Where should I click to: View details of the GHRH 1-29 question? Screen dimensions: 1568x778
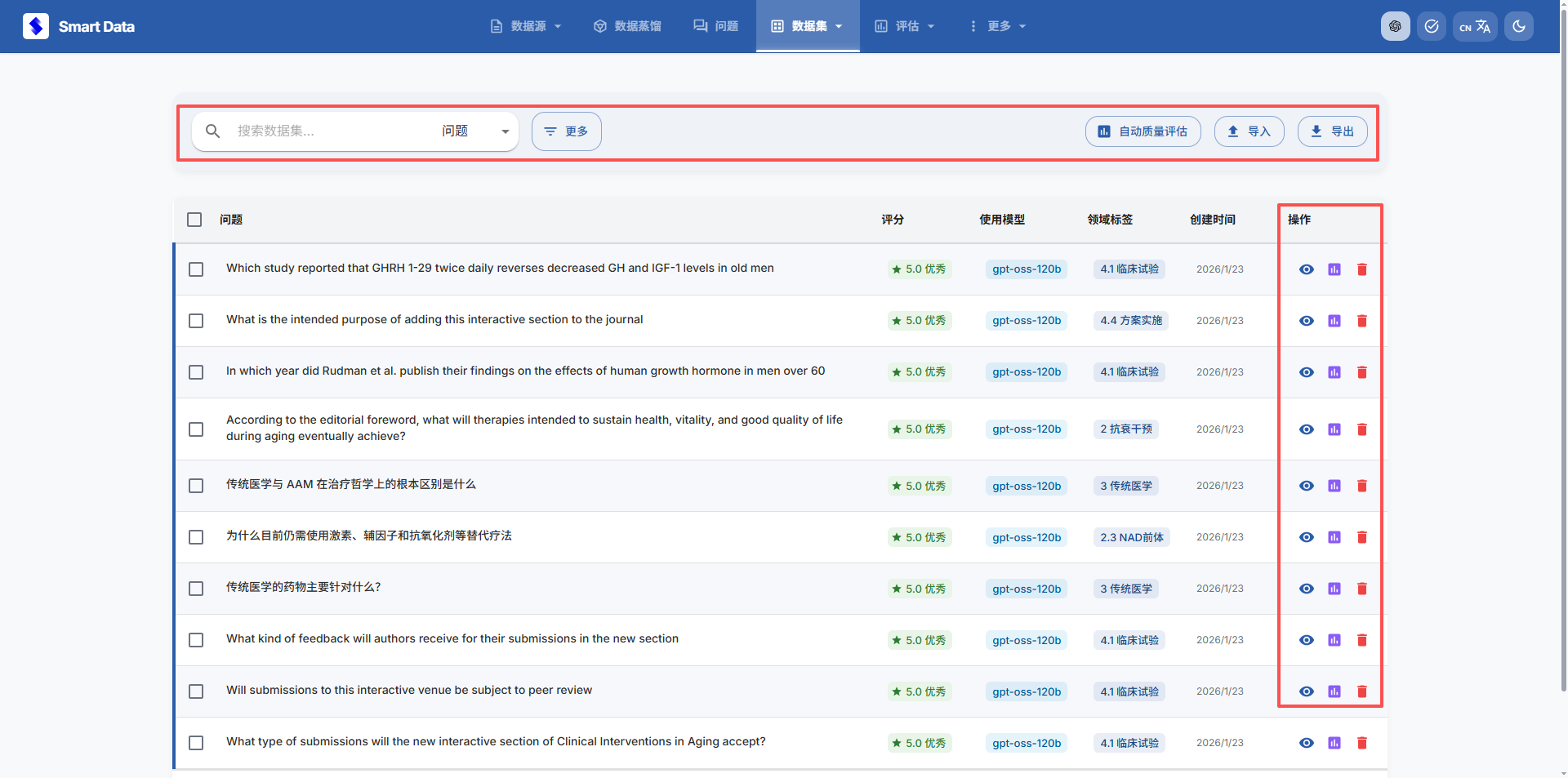click(1306, 269)
